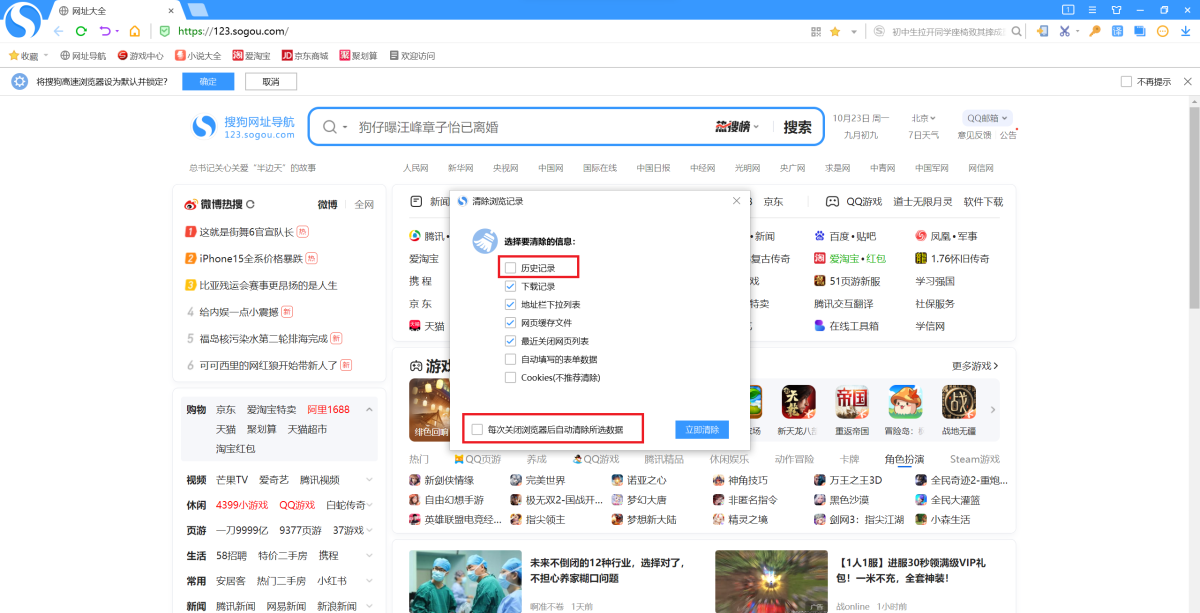Check 自动填写的表单数据 checkbox
The width and height of the screenshot is (1200, 613).
click(510, 359)
